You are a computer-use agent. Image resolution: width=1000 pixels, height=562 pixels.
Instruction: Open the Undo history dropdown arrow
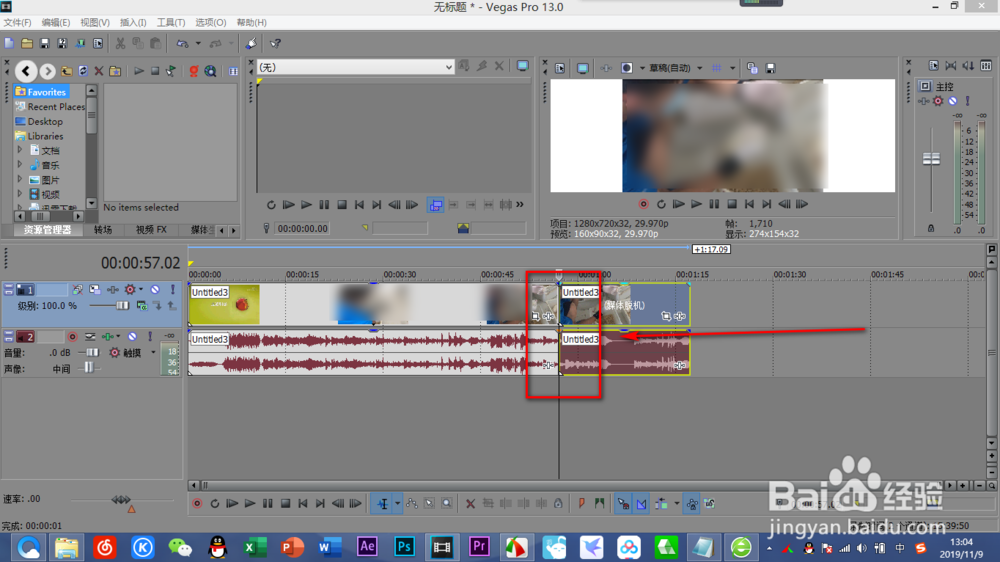pos(198,43)
